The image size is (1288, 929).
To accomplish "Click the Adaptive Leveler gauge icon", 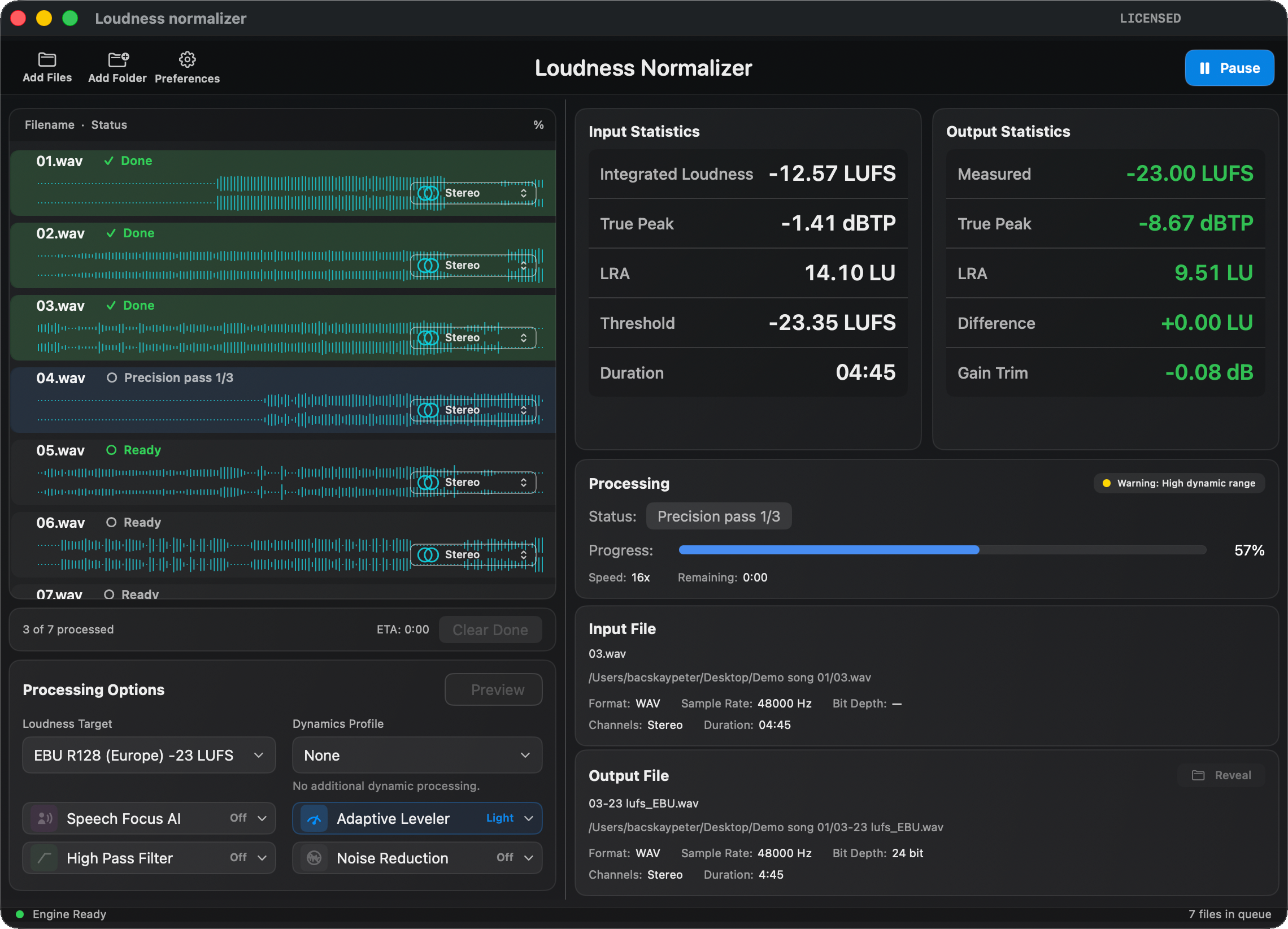I will pyautogui.click(x=314, y=818).
